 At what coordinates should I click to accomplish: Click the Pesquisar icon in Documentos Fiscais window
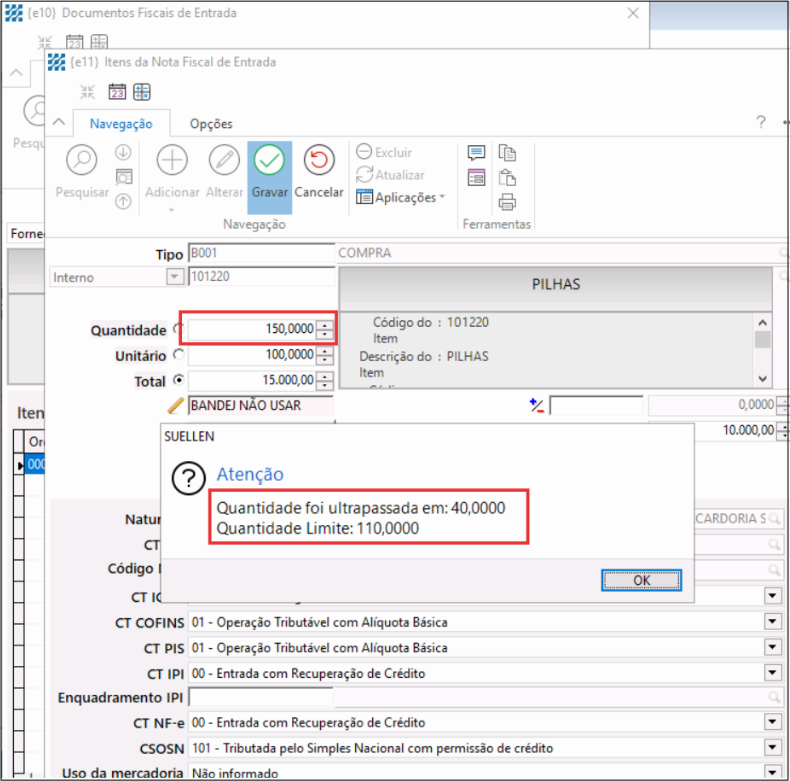click(35, 111)
